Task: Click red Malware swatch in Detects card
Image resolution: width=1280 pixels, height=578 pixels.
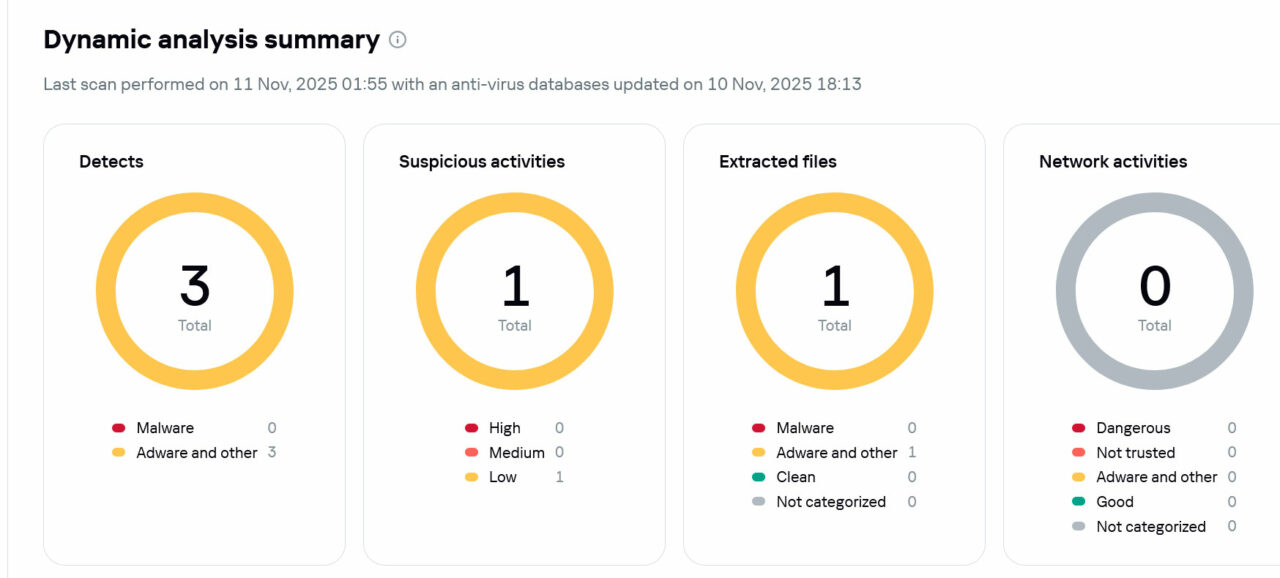Action: 119,428
